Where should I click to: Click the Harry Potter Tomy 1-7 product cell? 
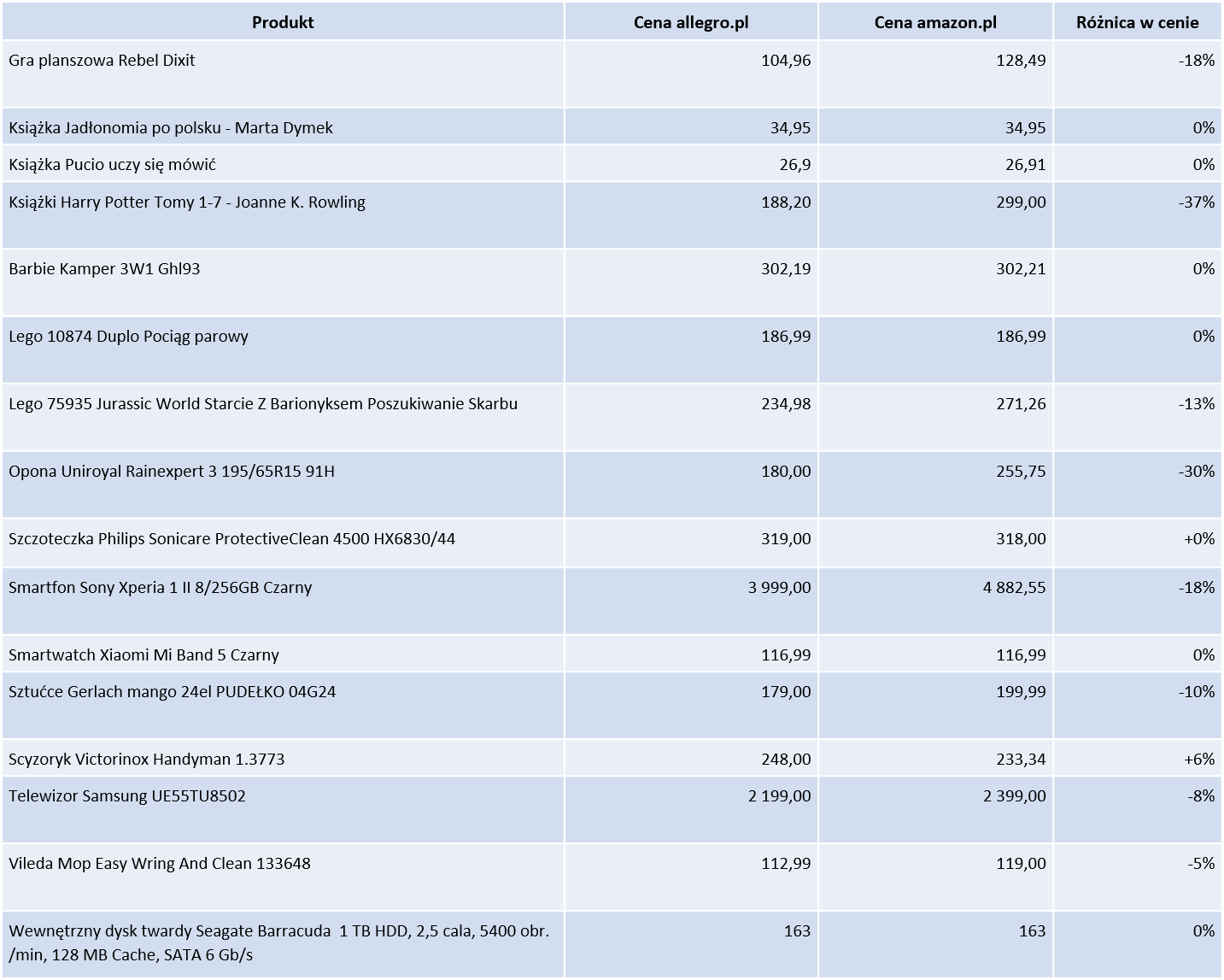(187, 202)
